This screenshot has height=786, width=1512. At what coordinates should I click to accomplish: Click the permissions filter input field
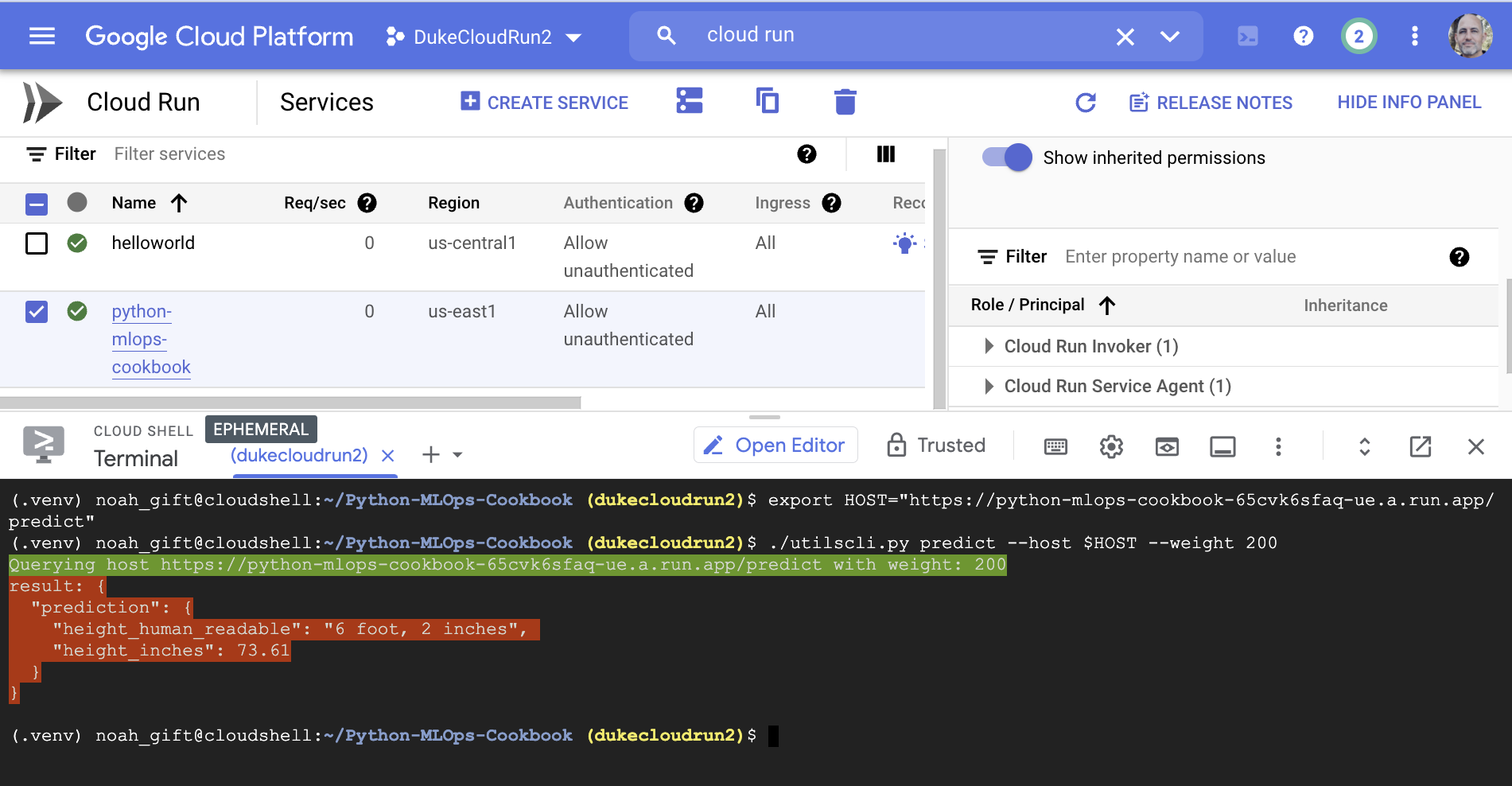(1249, 256)
